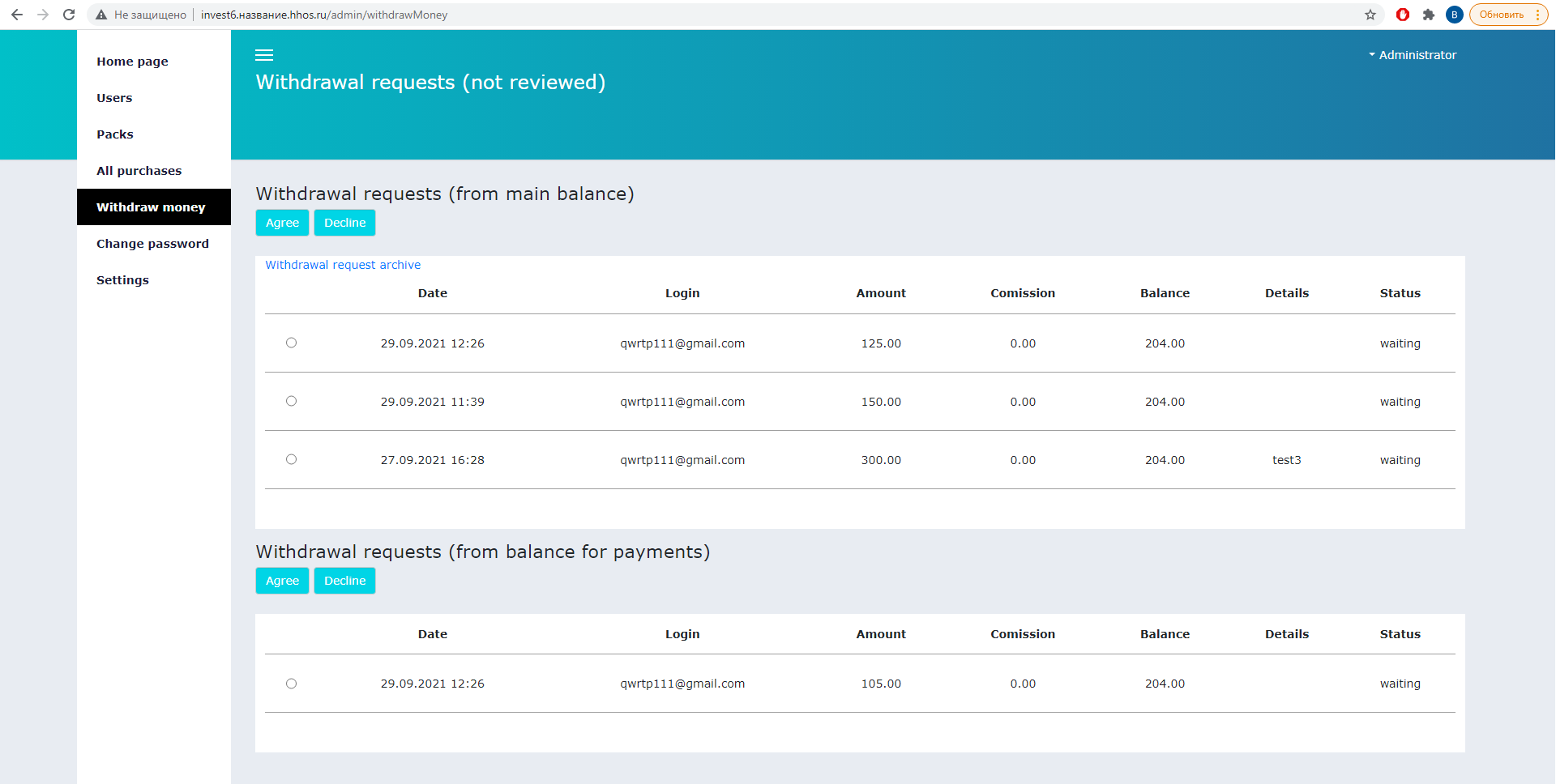Go to the All purchases section
Viewport: 1556px width, 784px height.
139,171
